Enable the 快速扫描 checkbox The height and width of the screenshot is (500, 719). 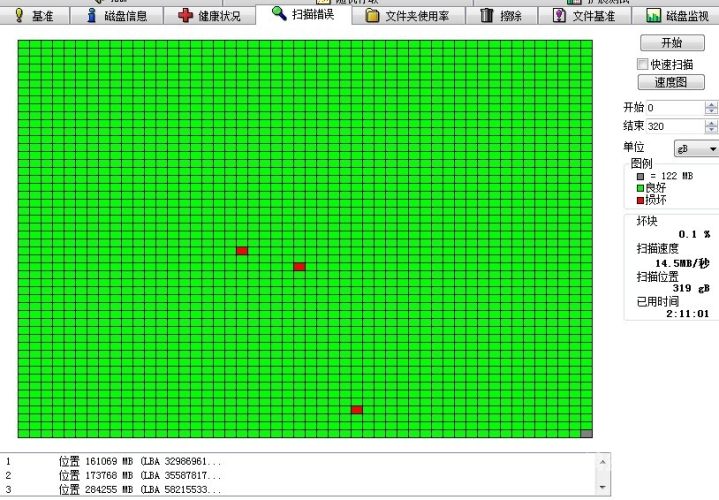644,64
